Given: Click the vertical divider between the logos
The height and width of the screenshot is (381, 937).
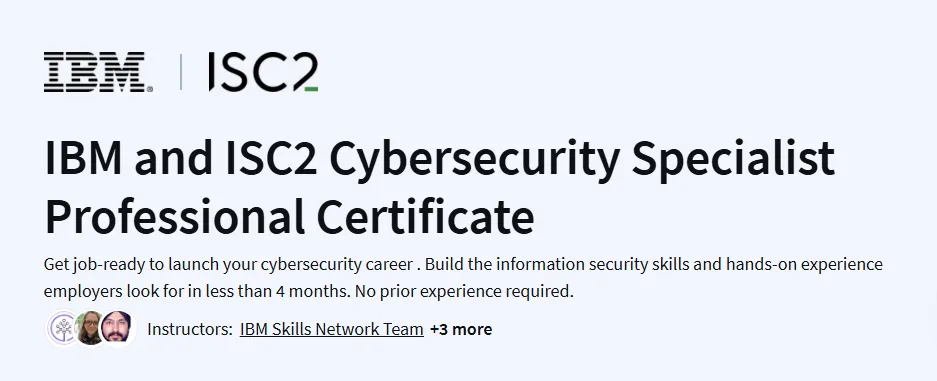Looking at the screenshot, I should [181, 72].
